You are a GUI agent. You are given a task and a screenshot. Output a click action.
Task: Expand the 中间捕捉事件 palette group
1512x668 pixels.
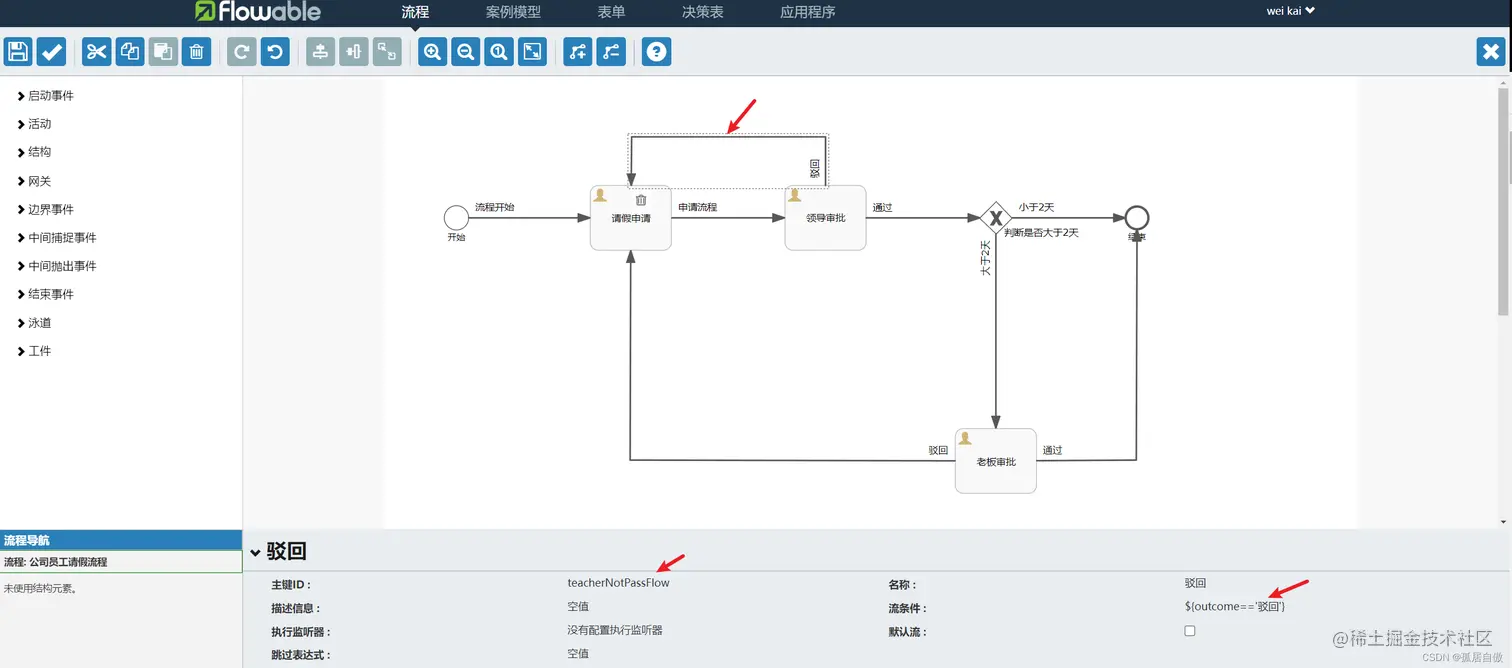(x=57, y=238)
